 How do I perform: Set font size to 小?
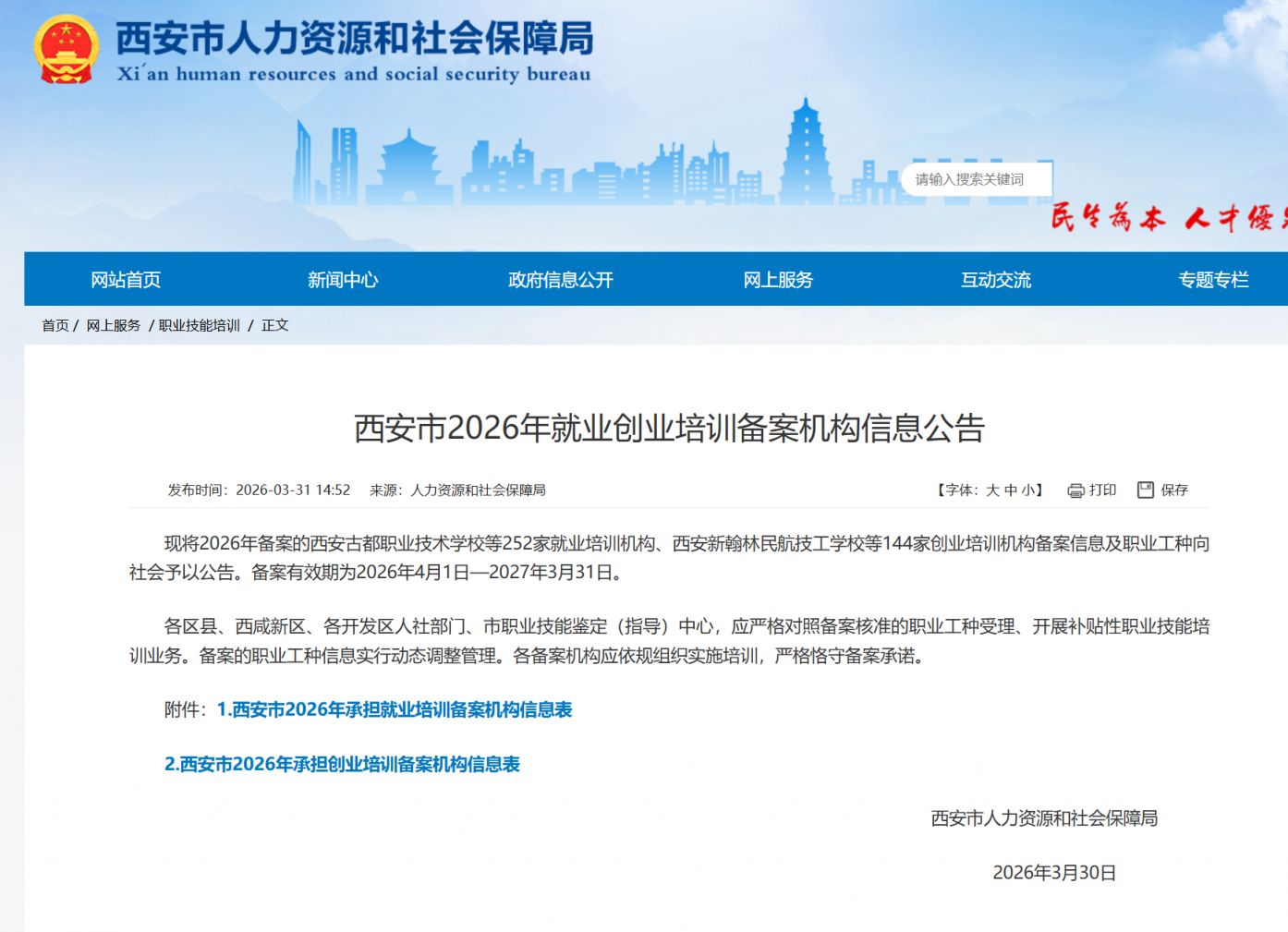[1028, 490]
